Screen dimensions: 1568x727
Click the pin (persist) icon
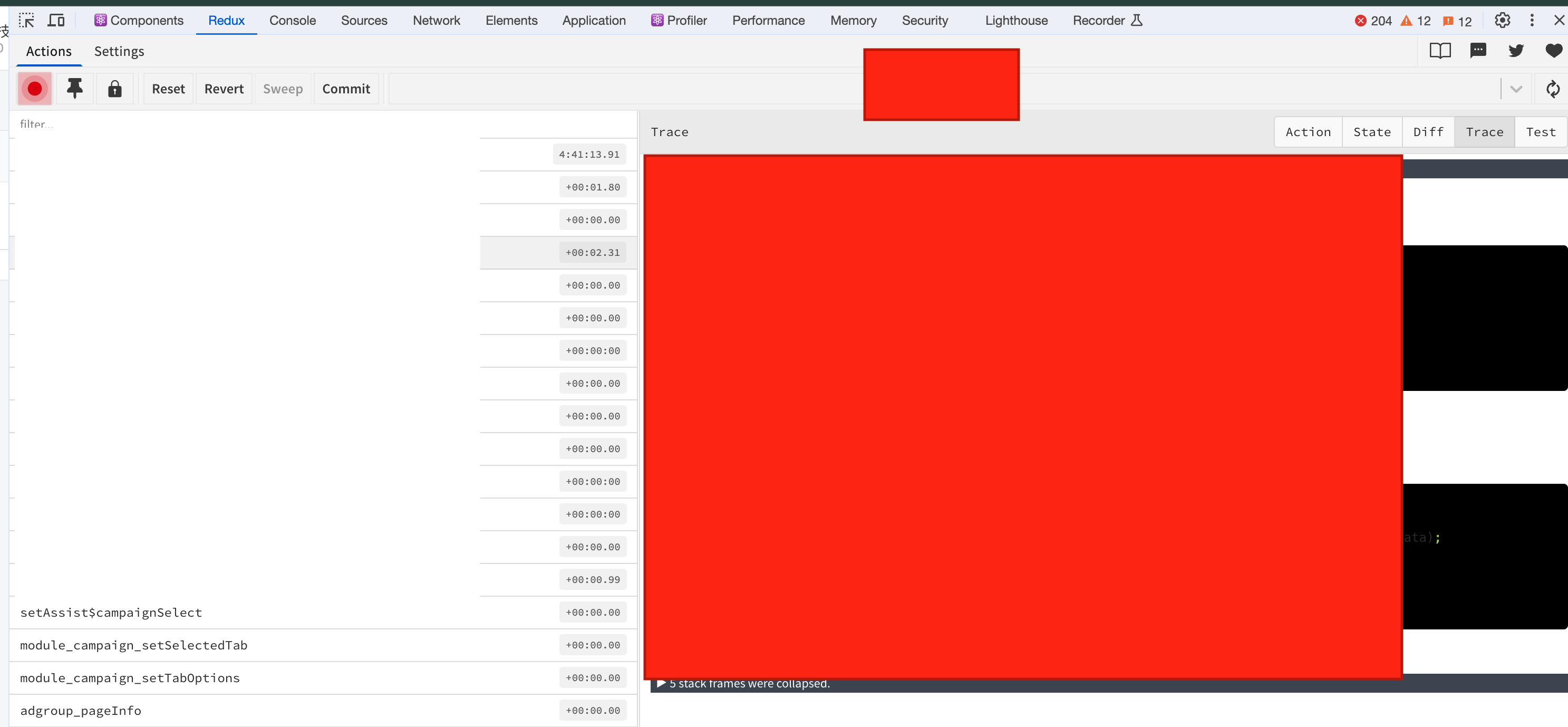pyautogui.click(x=74, y=89)
